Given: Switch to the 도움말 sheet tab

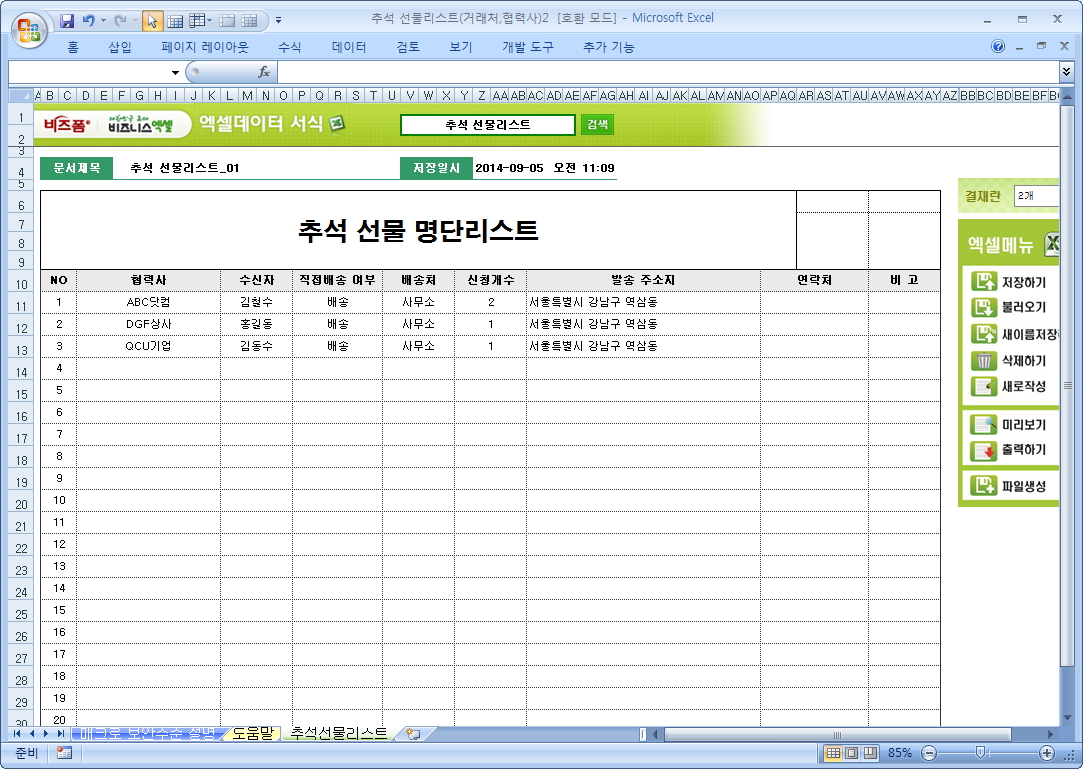Looking at the screenshot, I should [252, 734].
